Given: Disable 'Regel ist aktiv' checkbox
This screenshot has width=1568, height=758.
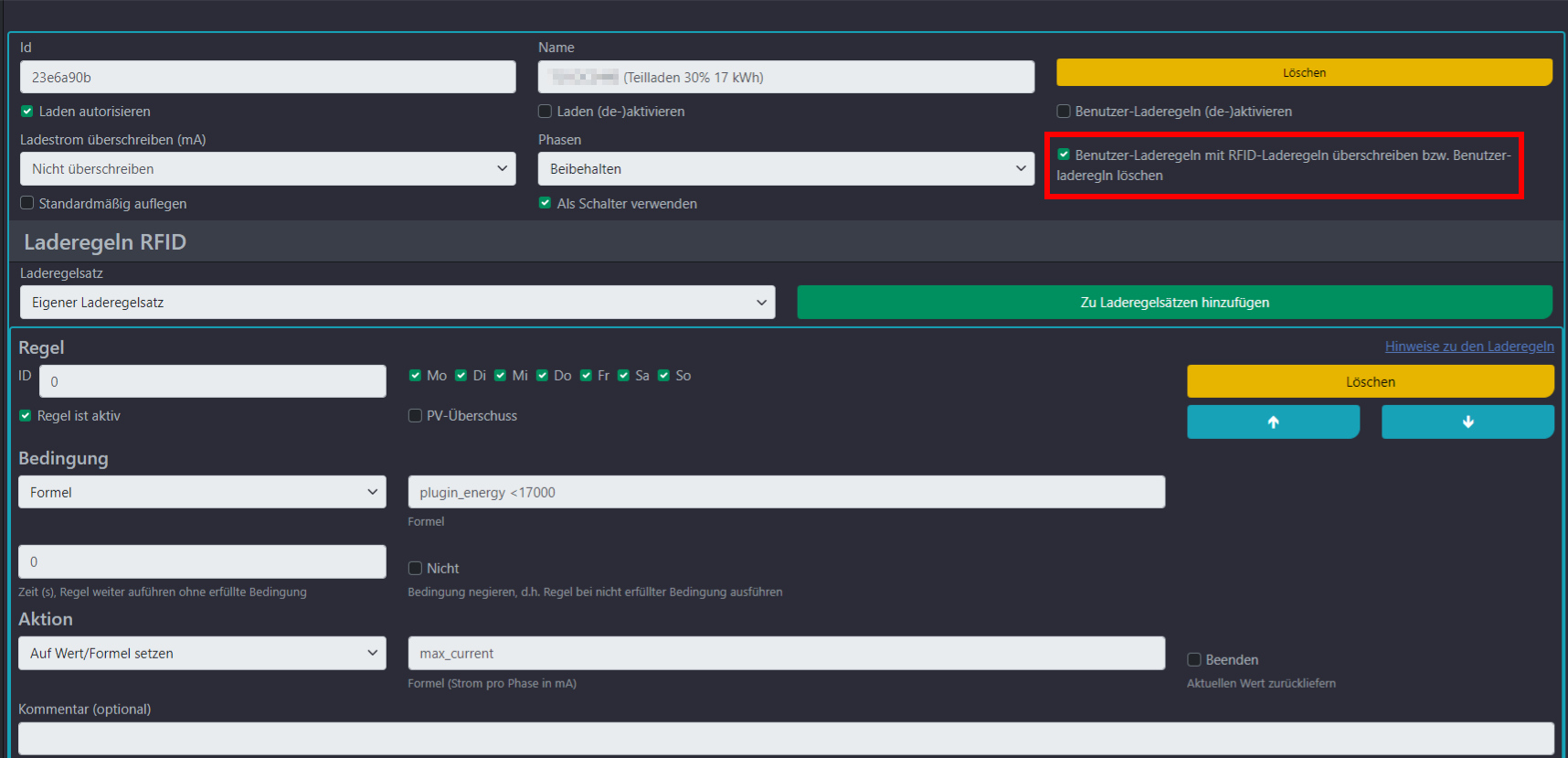Looking at the screenshot, I should 26,416.
